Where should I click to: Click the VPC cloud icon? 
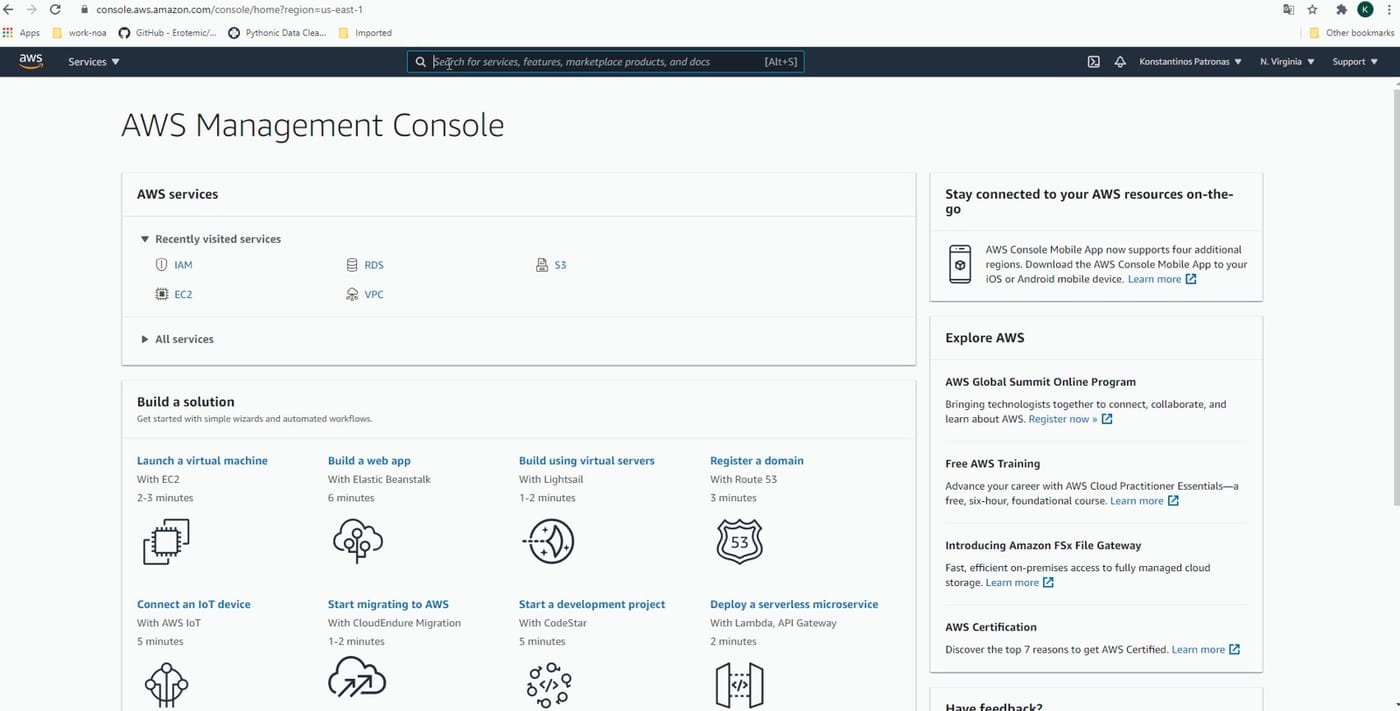tap(352, 294)
